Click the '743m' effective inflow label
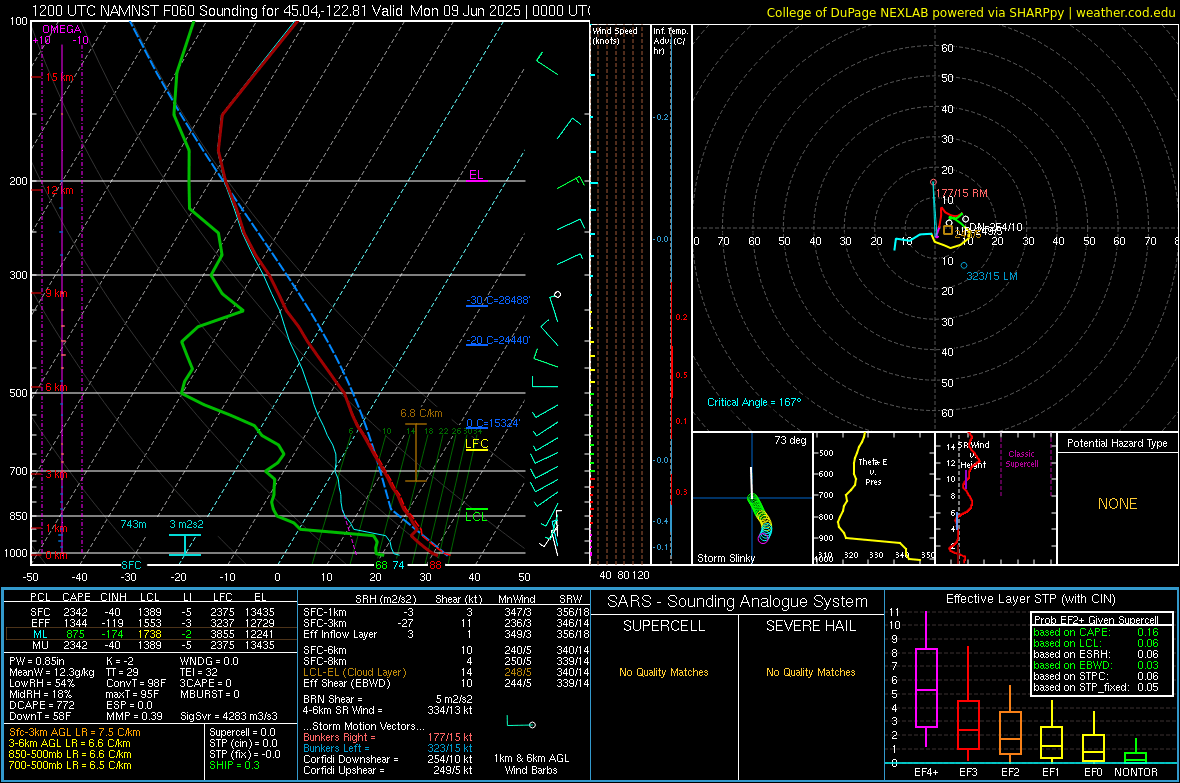The height and width of the screenshot is (783, 1180). pyautogui.click(x=133, y=524)
